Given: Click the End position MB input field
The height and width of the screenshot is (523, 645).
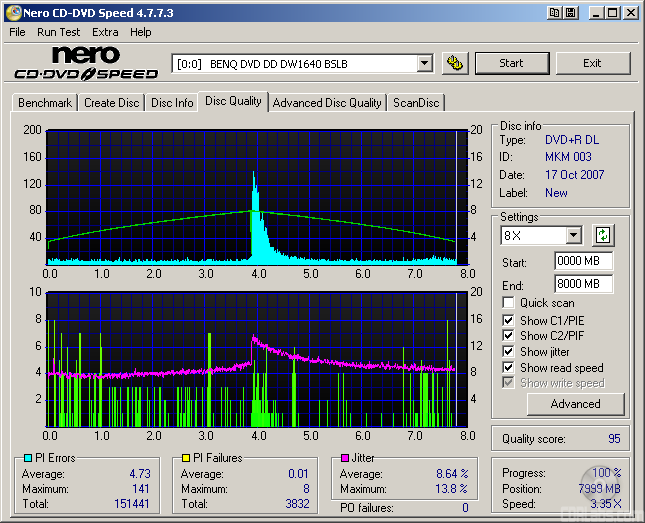Looking at the screenshot, I should point(582,284).
